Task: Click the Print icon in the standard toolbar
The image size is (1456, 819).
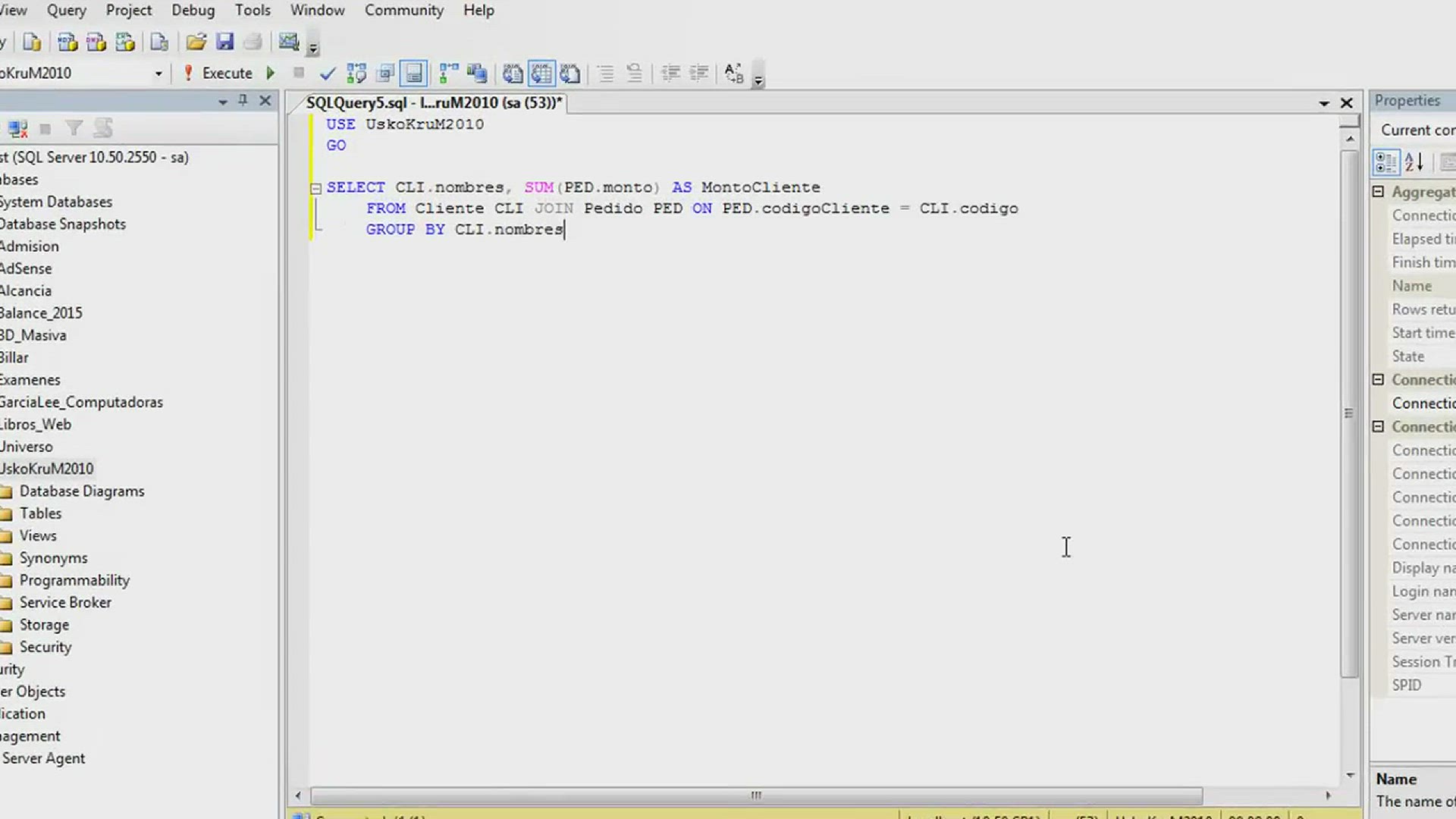Action: coord(253,42)
